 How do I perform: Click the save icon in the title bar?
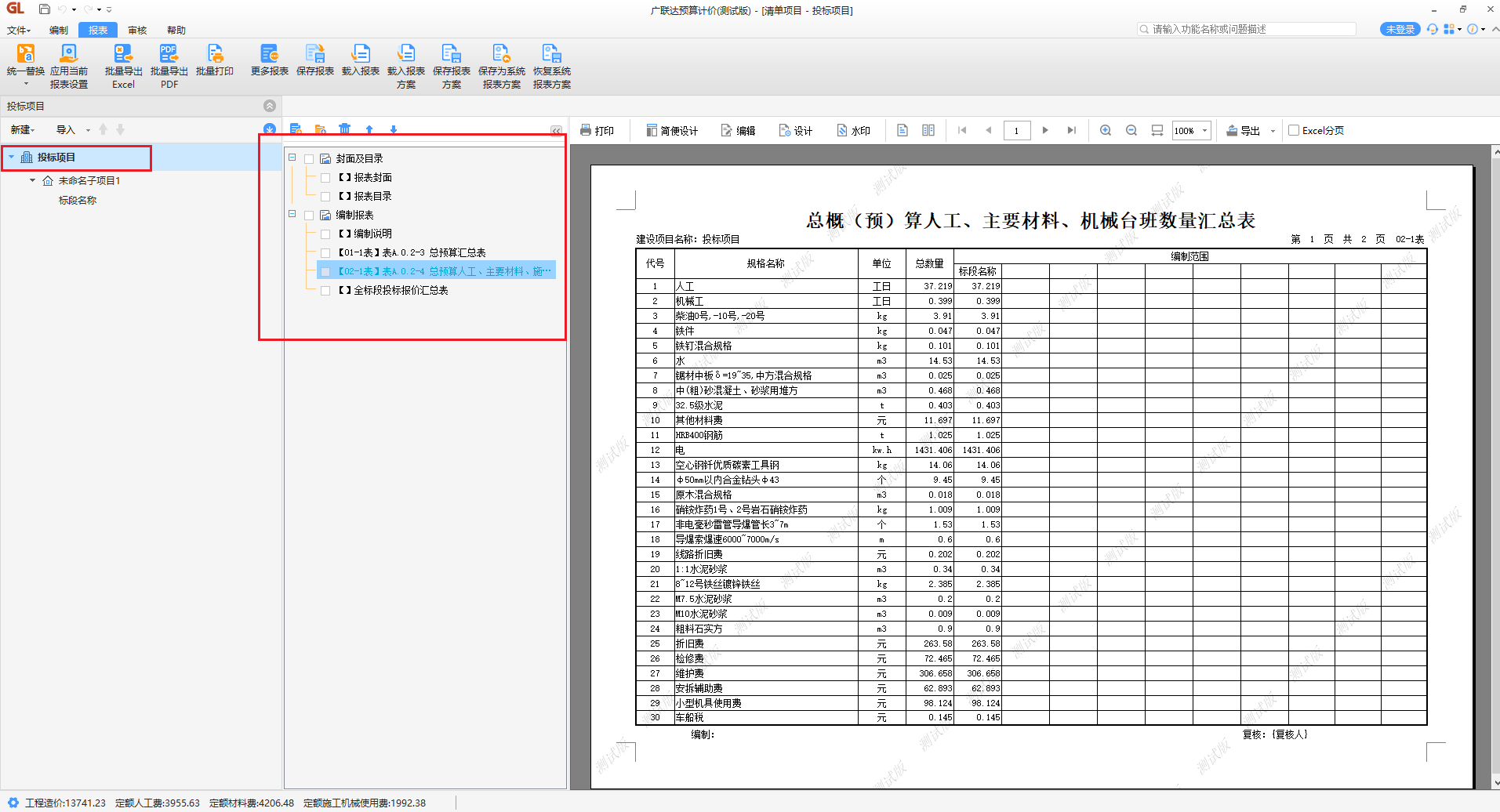(44, 9)
